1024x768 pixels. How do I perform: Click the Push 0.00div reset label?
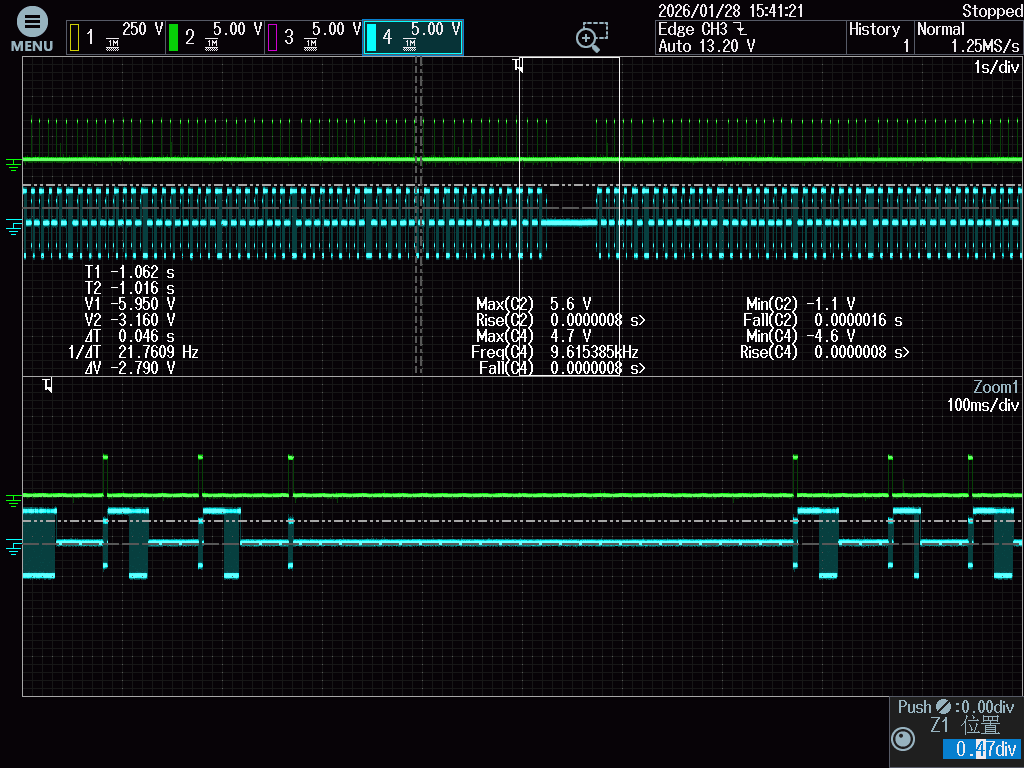[x=955, y=707]
